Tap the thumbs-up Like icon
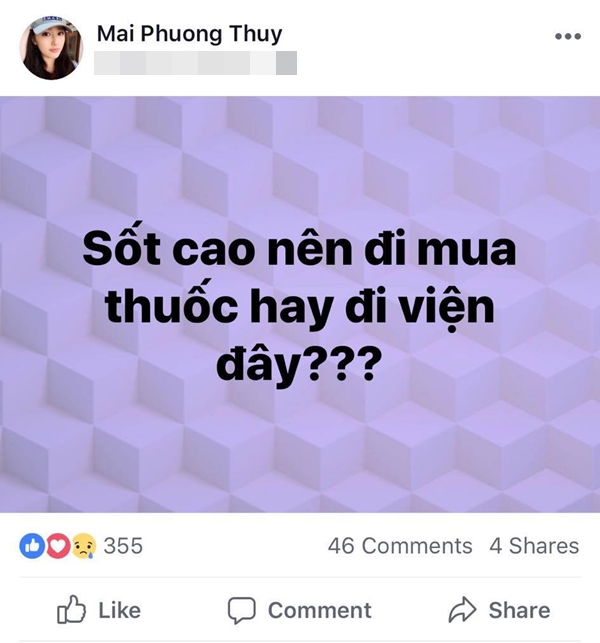This screenshot has height=643, width=600. click(71, 609)
